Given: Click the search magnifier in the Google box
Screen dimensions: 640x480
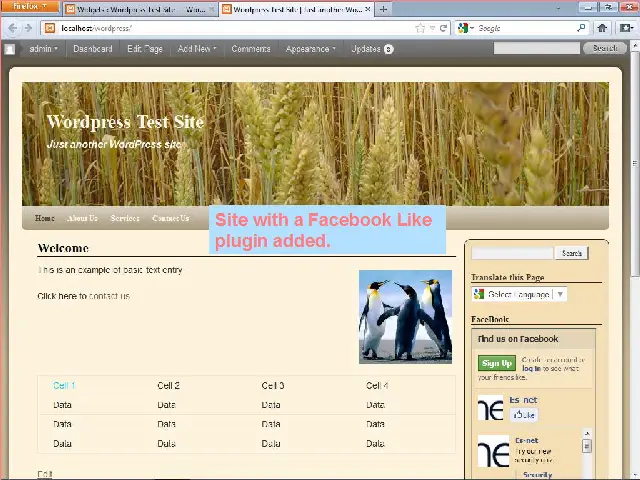Looking at the screenshot, I should pyautogui.click(x=581, y=28).
